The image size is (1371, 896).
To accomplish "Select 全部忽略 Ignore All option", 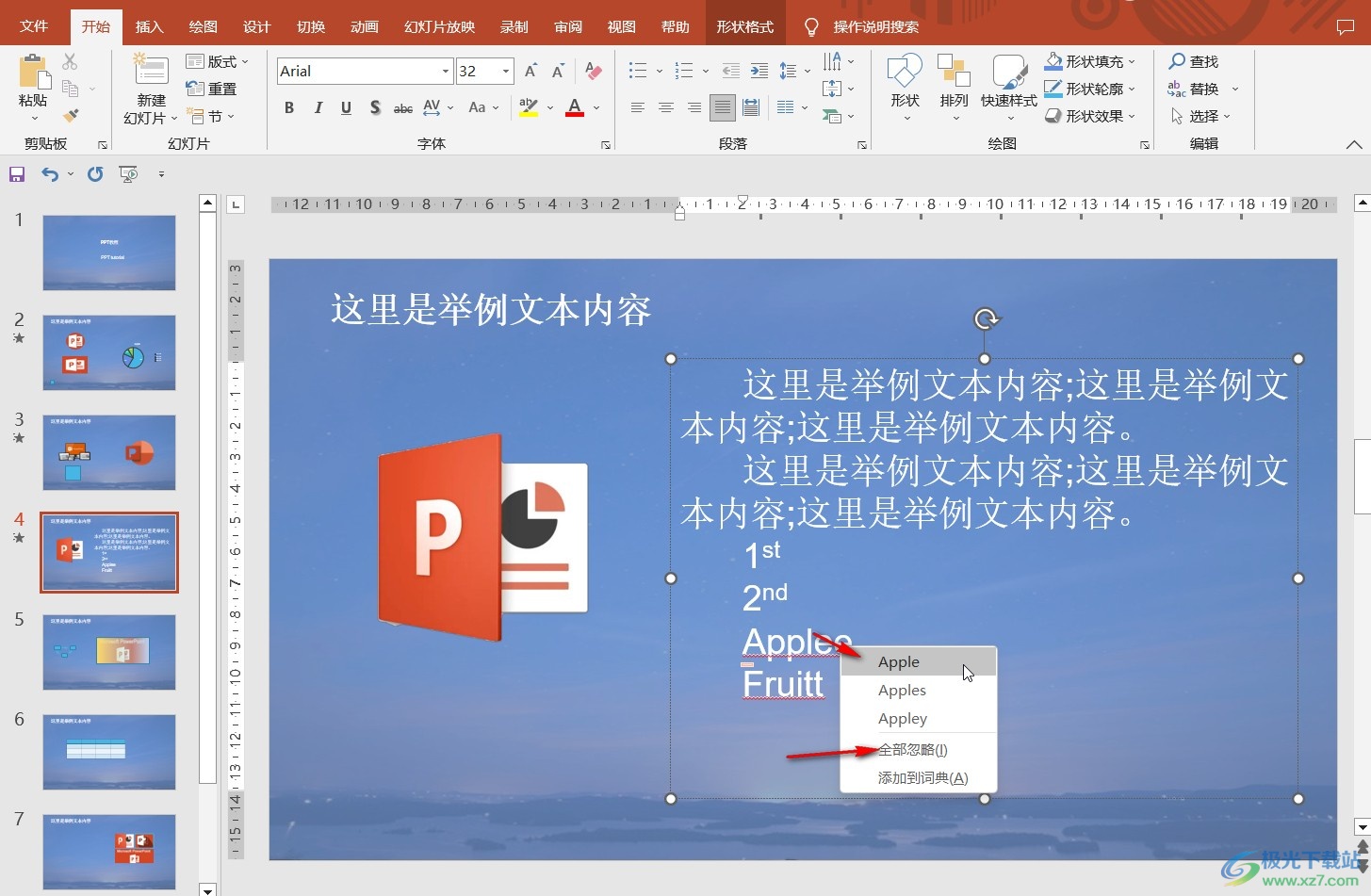I will pos(919,749).
